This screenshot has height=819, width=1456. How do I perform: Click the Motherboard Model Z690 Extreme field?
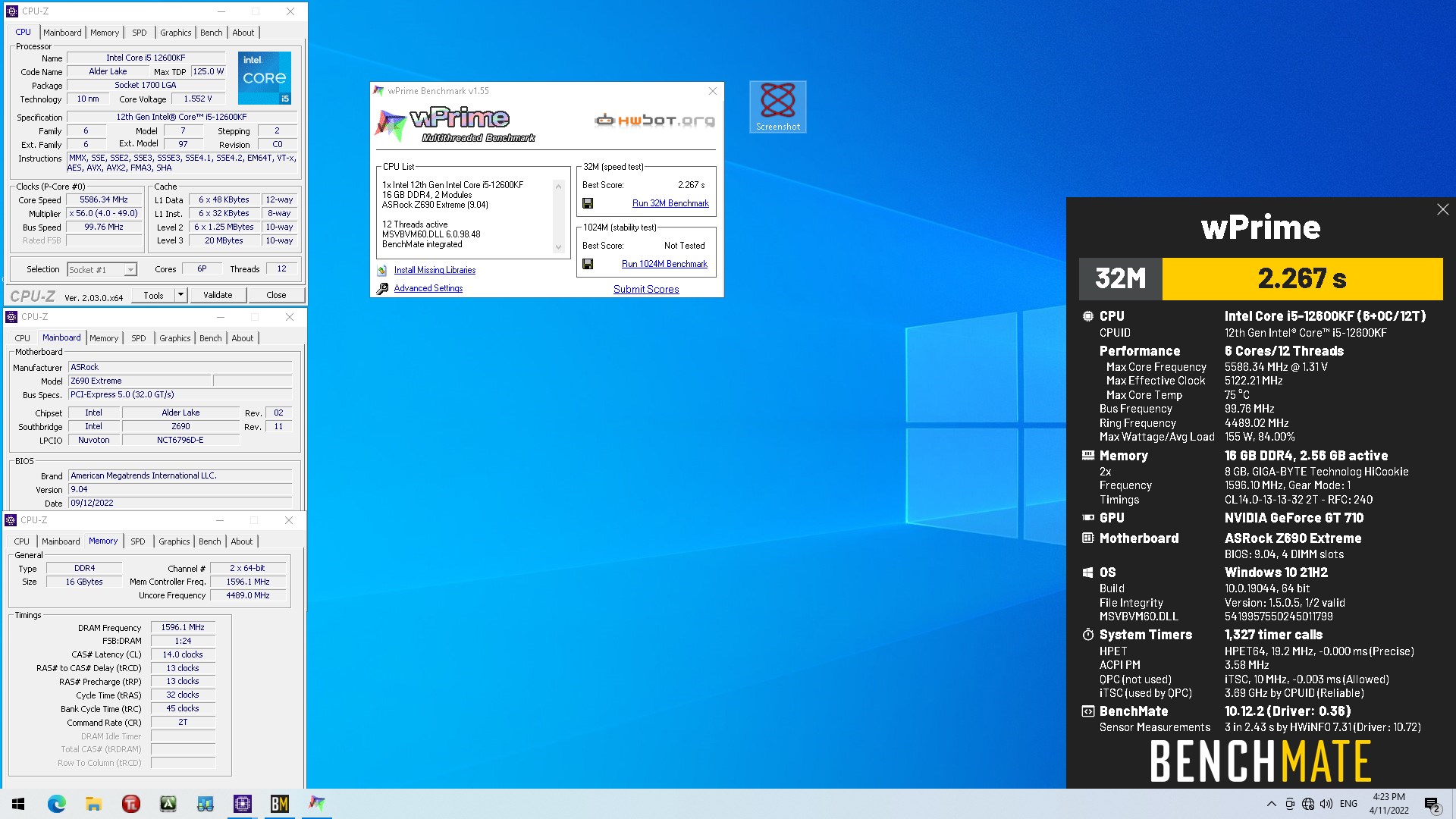click(140, 381)
